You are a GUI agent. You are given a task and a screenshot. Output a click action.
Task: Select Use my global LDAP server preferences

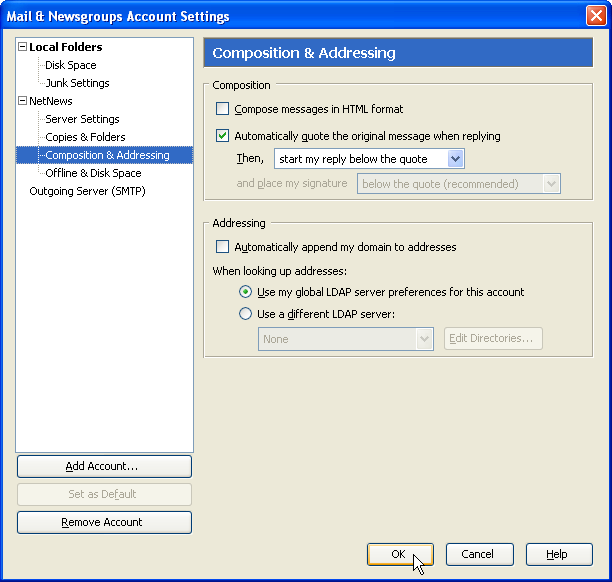pyautogui.click(x=245, y=292)
